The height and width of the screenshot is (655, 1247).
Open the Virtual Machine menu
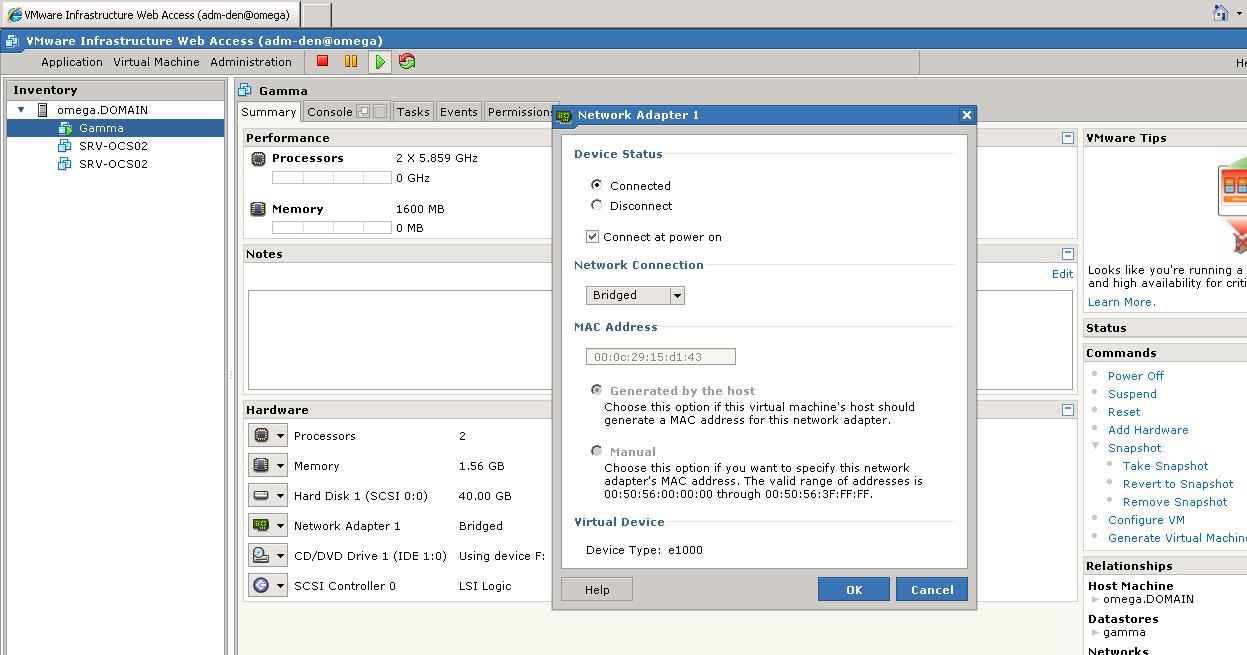click(156, 62)
